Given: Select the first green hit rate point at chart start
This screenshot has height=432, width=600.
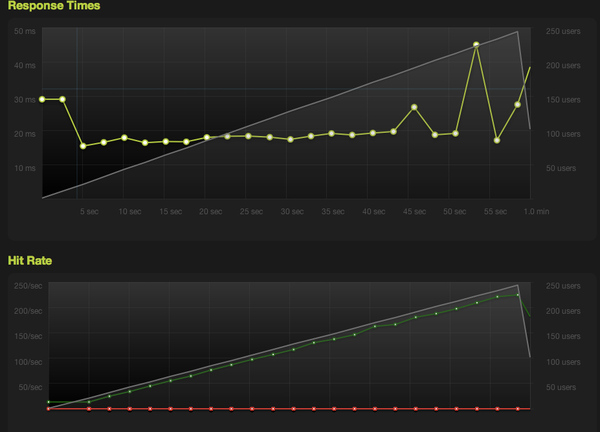Looking at the screenshot, I should (x=49, y=402).
